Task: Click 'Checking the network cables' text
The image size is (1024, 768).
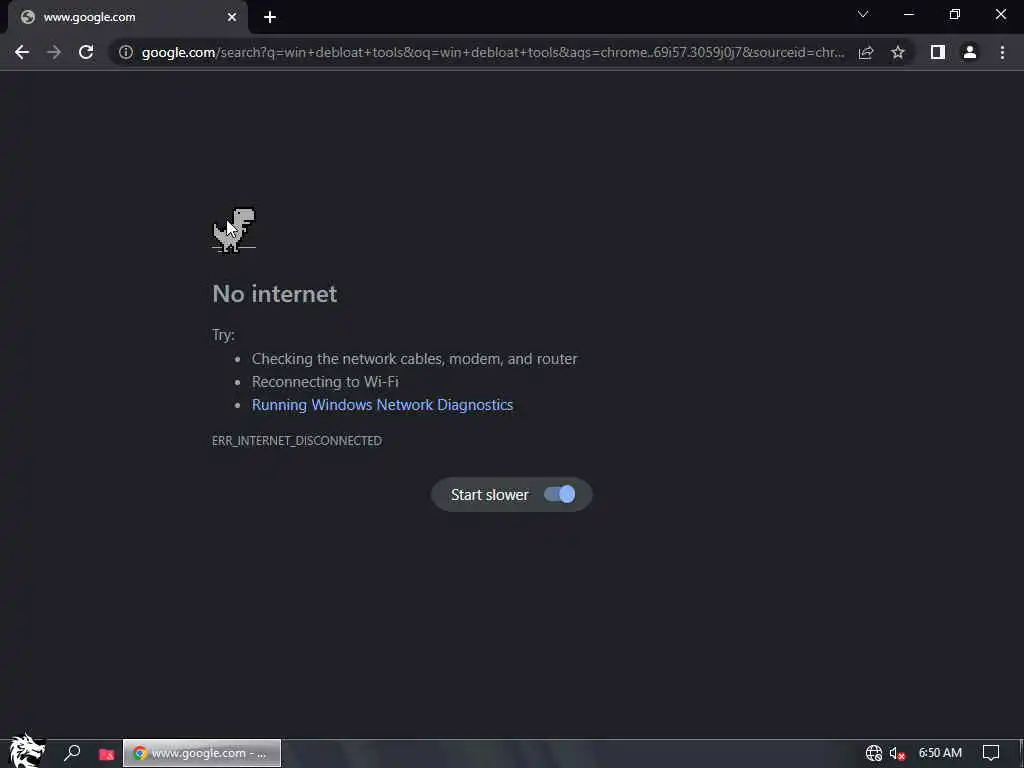Action: click(x=414, y=359)
